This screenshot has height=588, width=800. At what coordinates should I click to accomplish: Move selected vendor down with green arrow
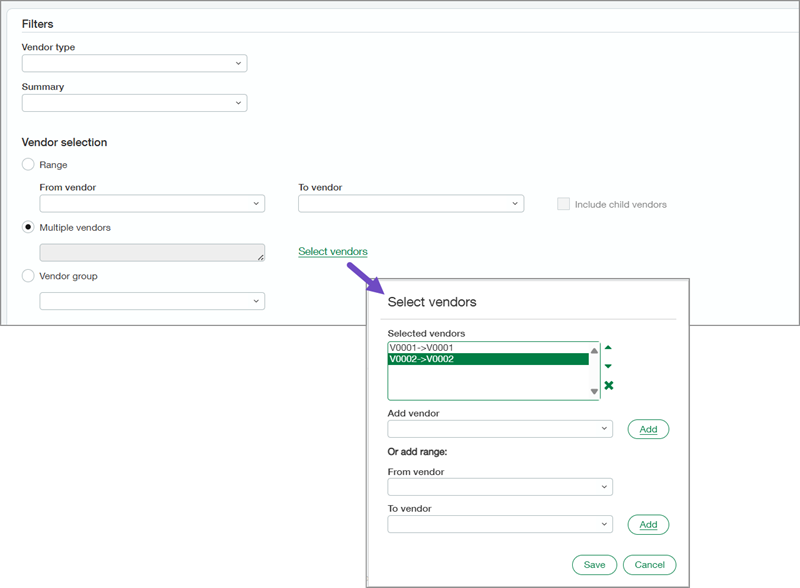[608, 366]
